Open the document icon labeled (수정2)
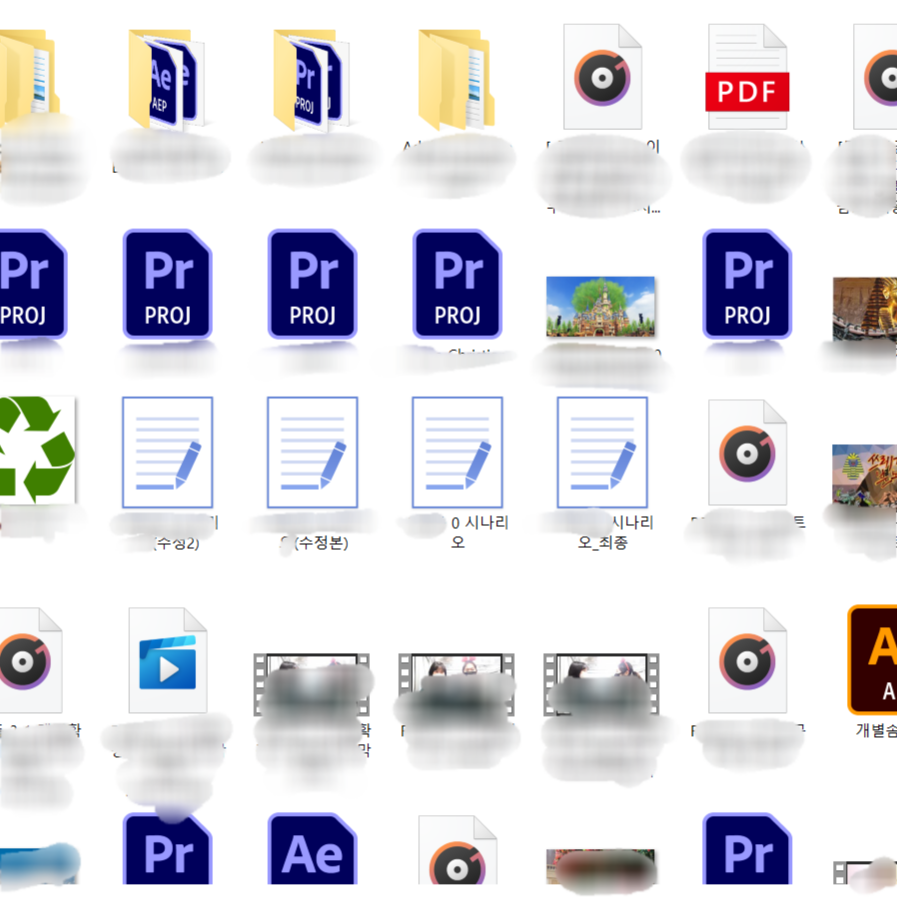 [168, 452]
